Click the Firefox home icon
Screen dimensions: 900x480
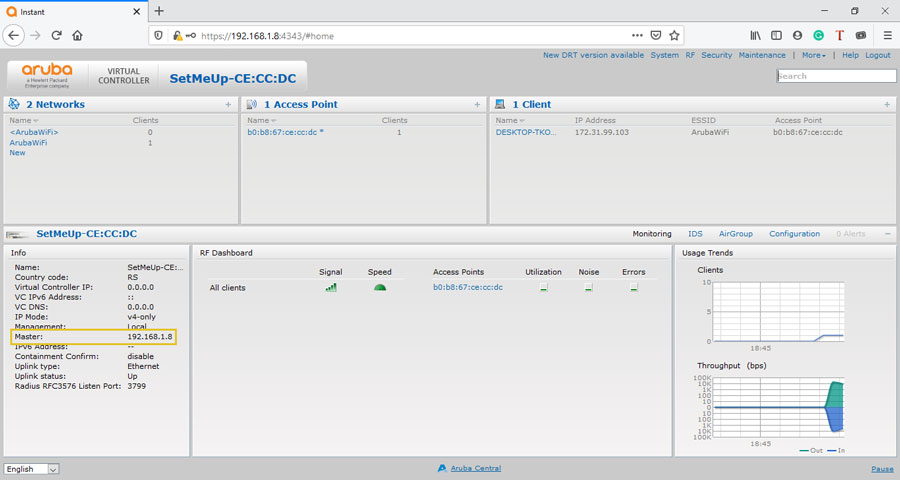(x=77, y=35)
